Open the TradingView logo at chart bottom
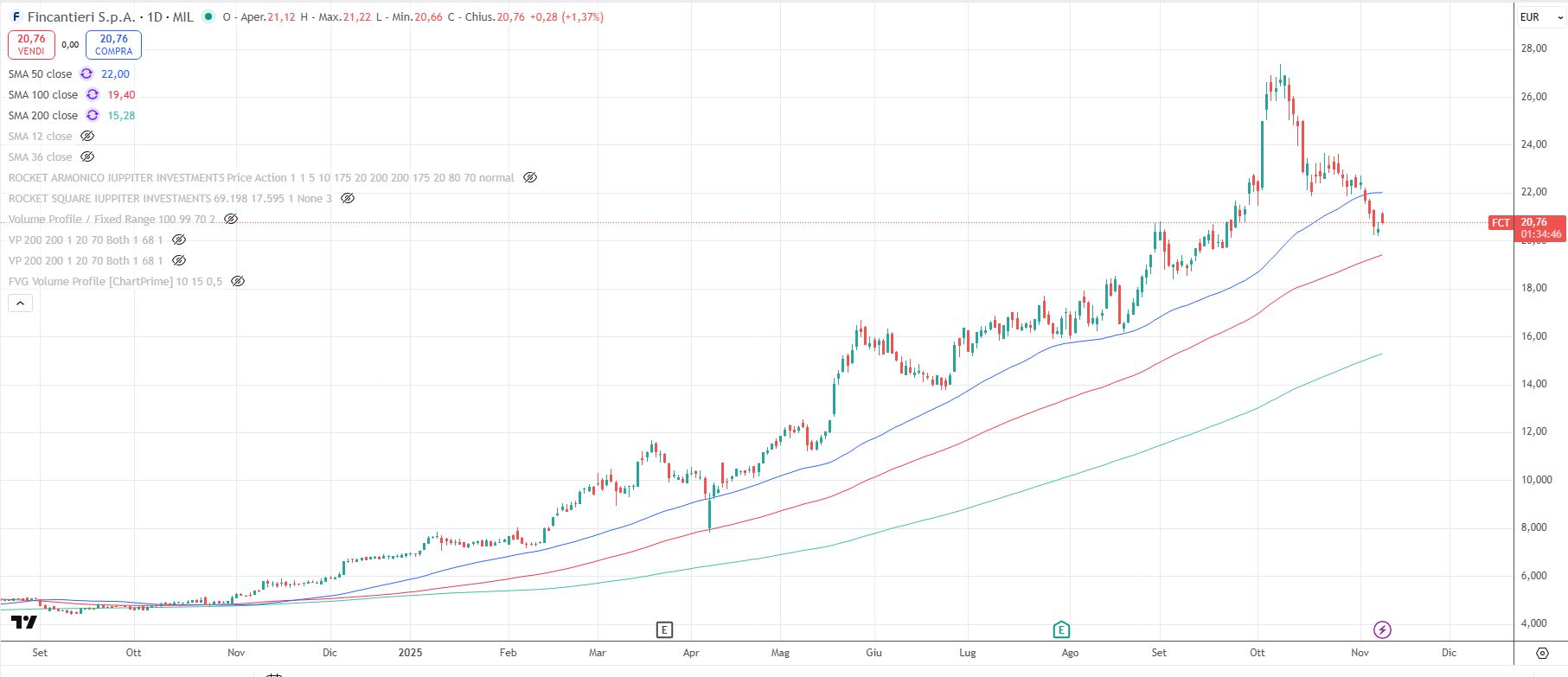This screenshot has width=1568, height=677. coord(24,623)
